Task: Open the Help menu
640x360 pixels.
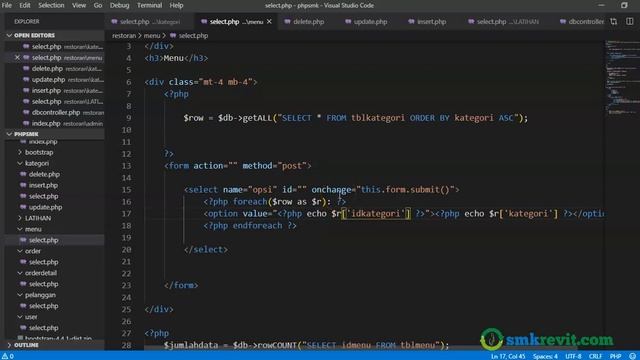Action: coord(176,5)
